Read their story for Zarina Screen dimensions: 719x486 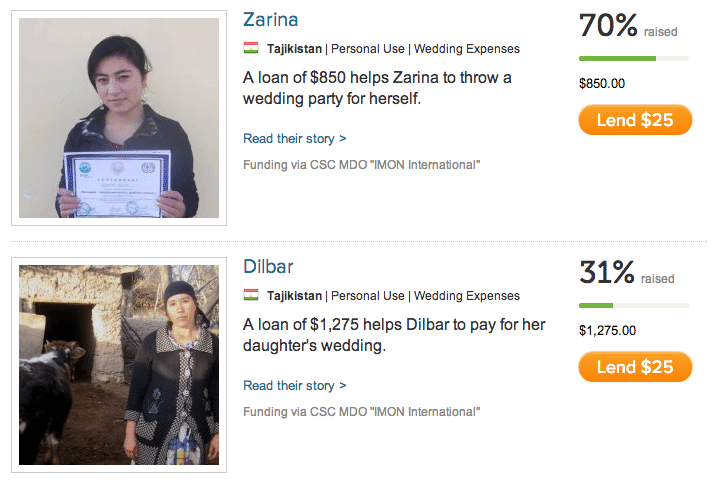click(294, 138)
